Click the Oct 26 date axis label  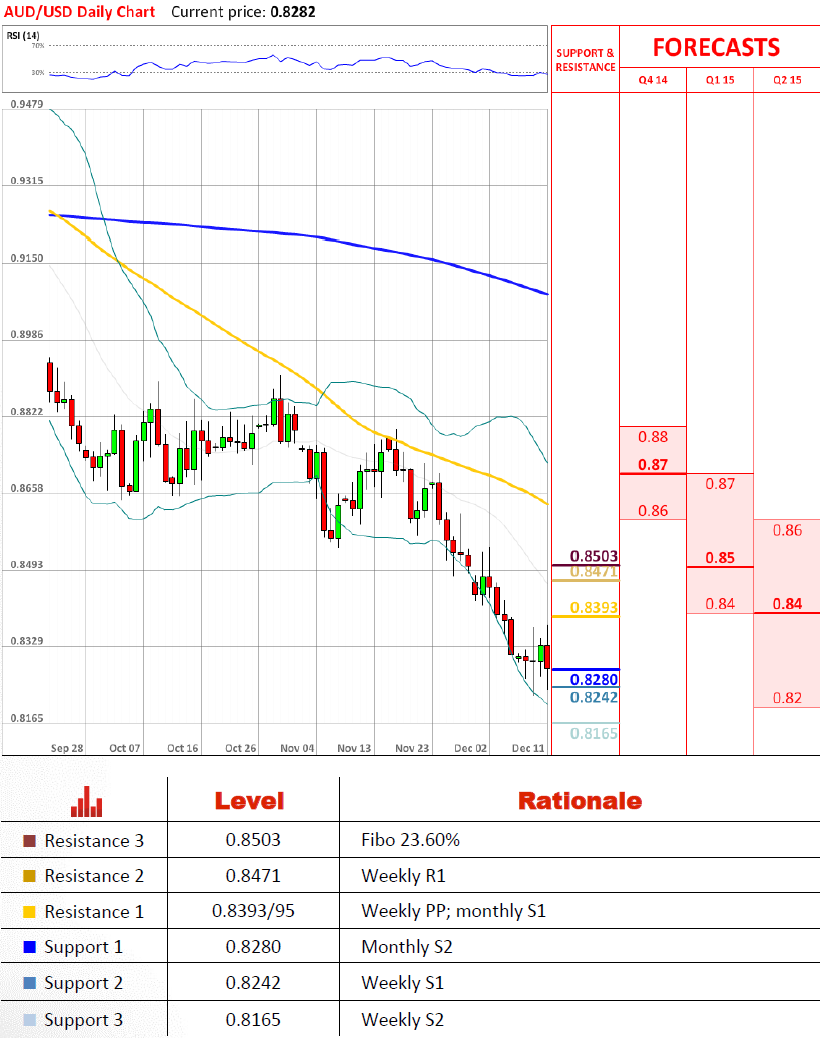[240, 748]
